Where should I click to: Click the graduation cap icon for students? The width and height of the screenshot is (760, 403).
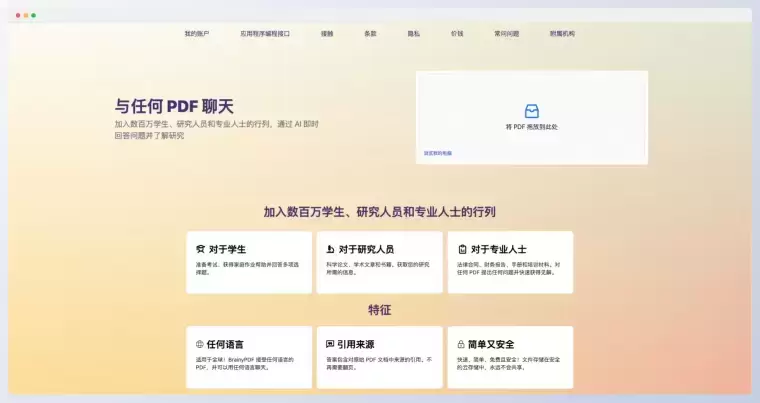[200, 249]
